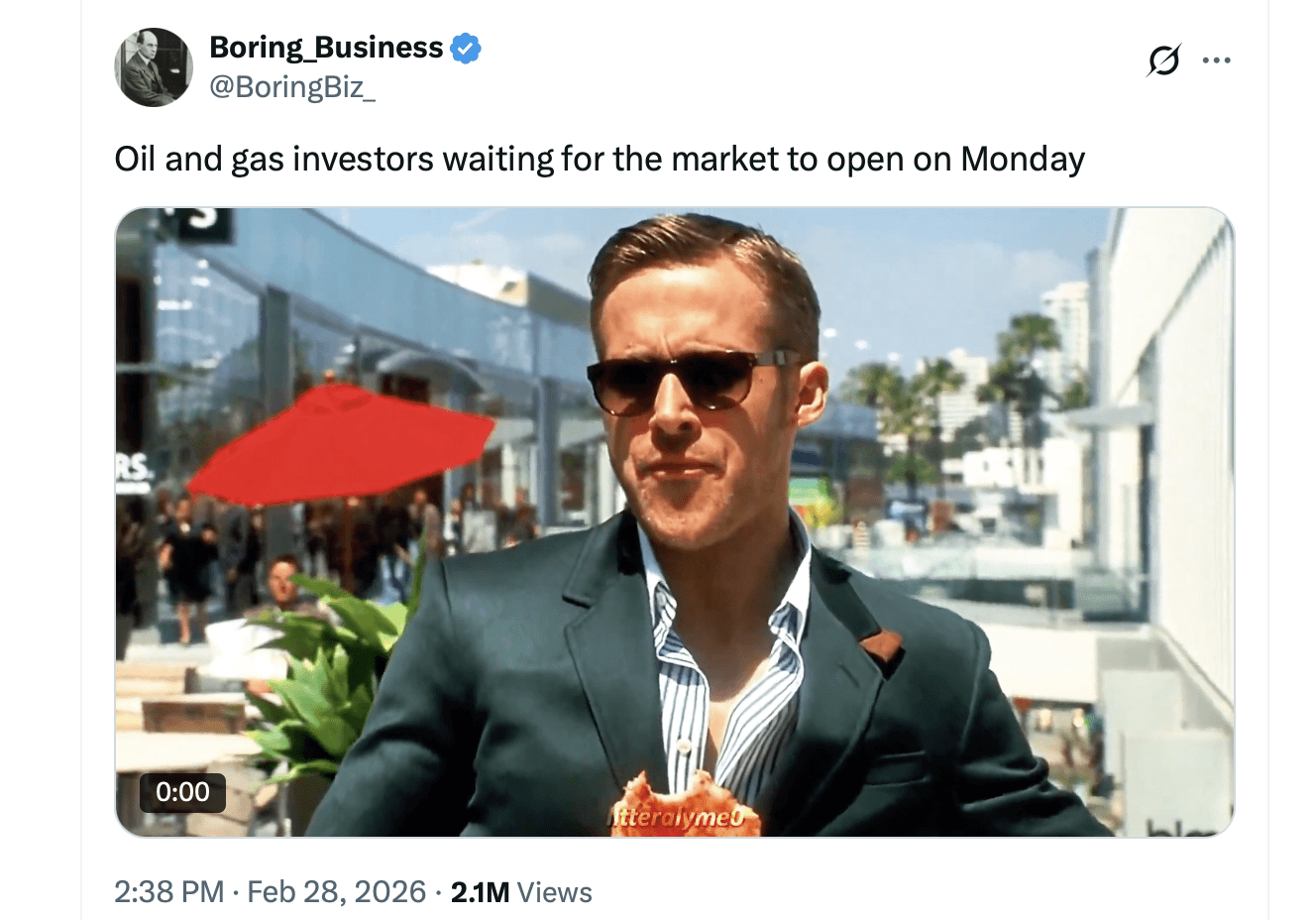Click the man's sunglasses in the video
The width and height of the screenshot is (1316, 920).
(684, 381)
